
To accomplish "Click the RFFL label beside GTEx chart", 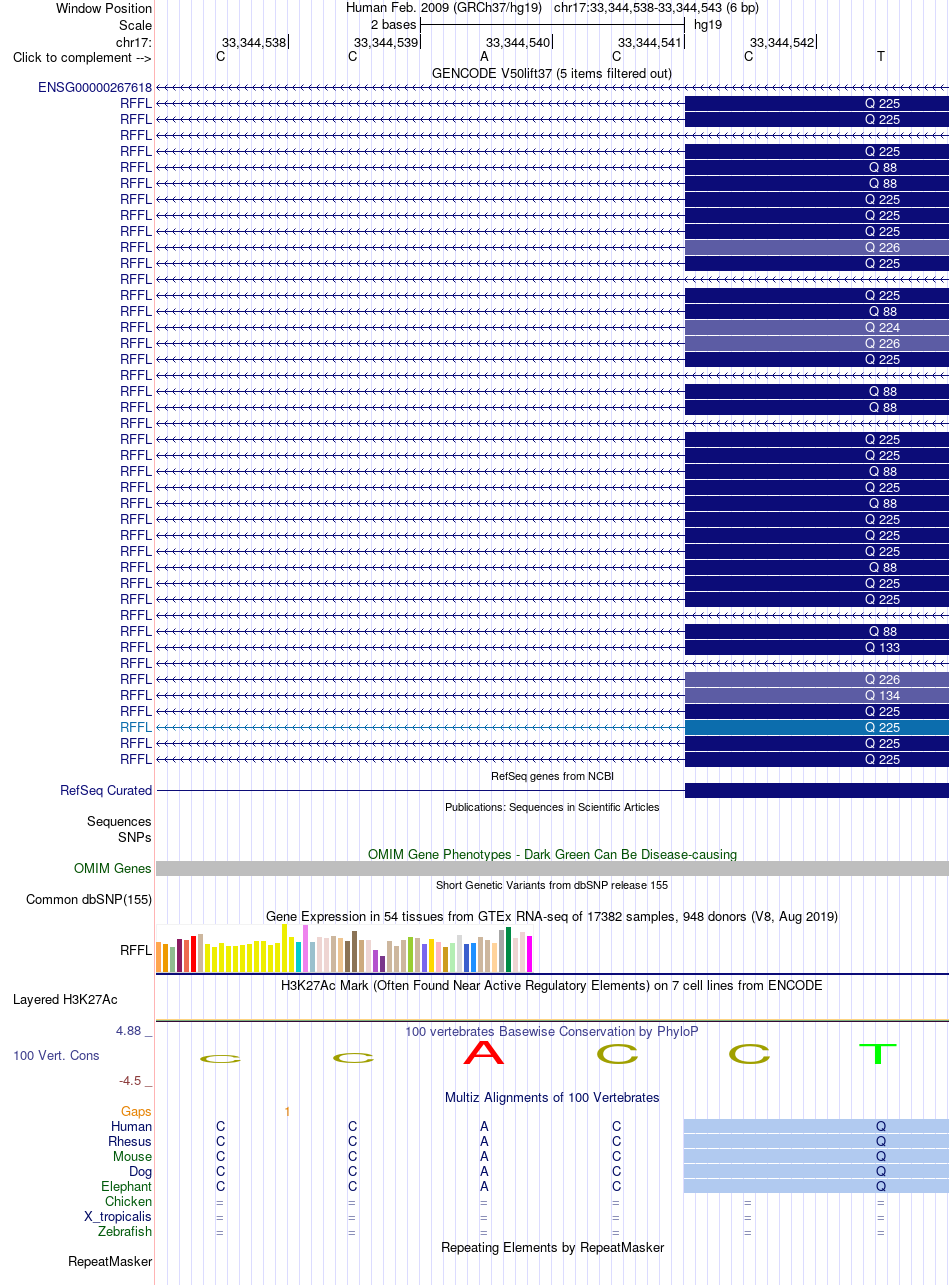I will click(x=136, y=950).
